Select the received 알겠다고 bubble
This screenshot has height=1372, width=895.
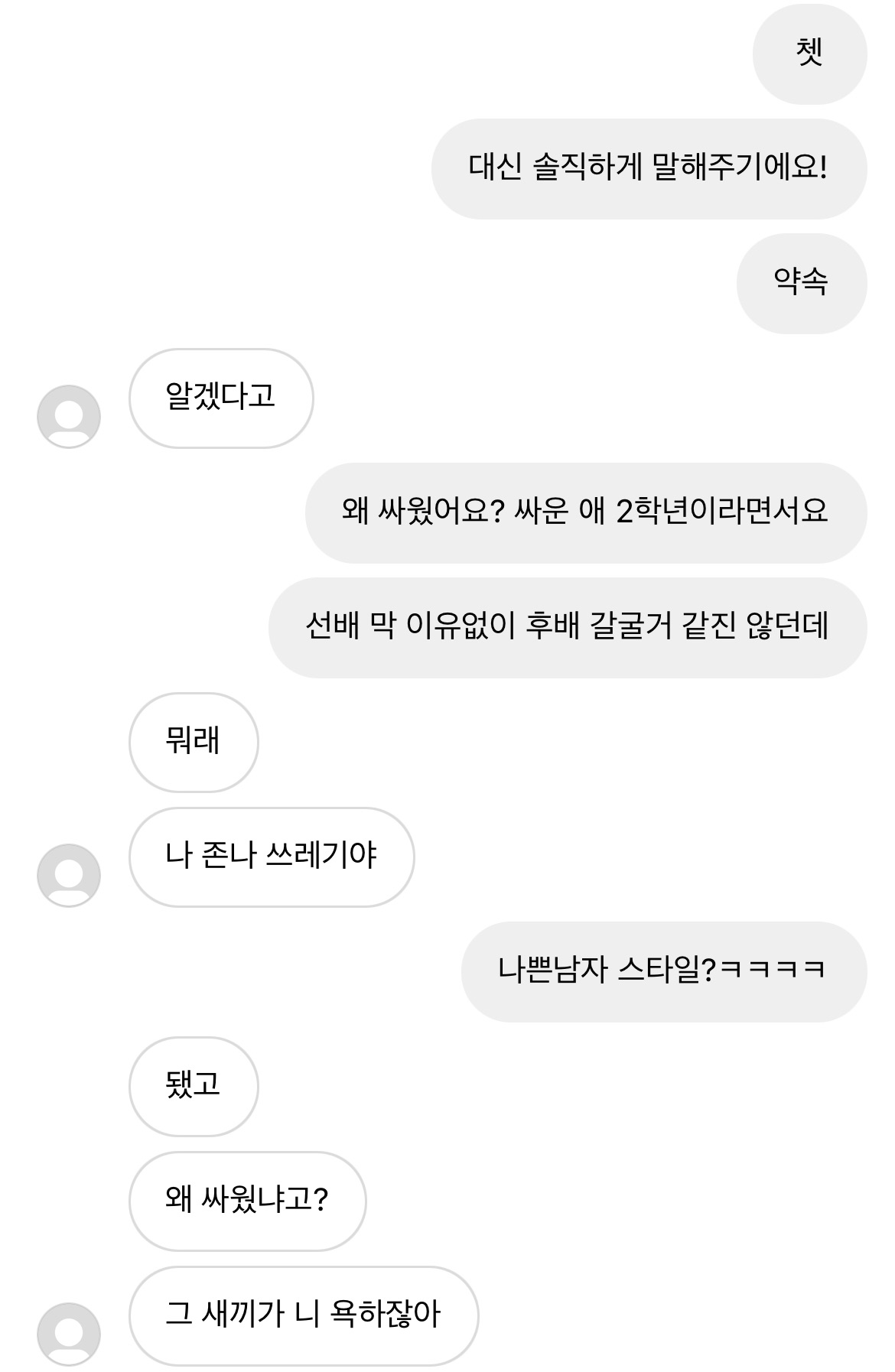[x=221, y=398]
